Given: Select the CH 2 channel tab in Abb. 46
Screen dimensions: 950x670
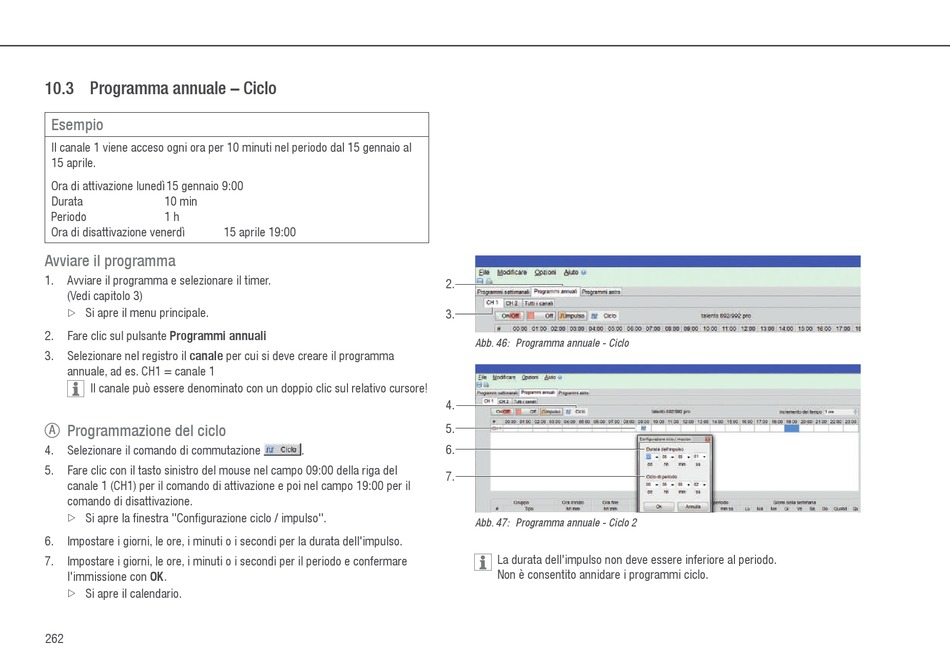Looking at the screenshot, I should tap(512, 303).
